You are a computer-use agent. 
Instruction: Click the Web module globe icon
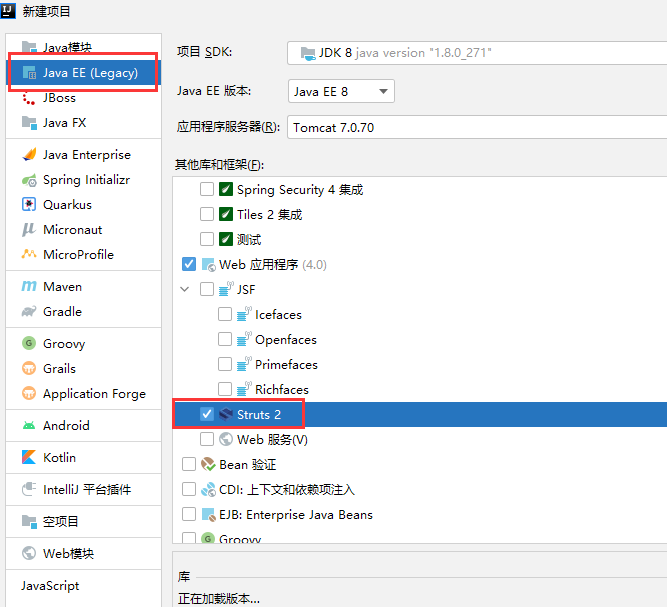(29, 553)
